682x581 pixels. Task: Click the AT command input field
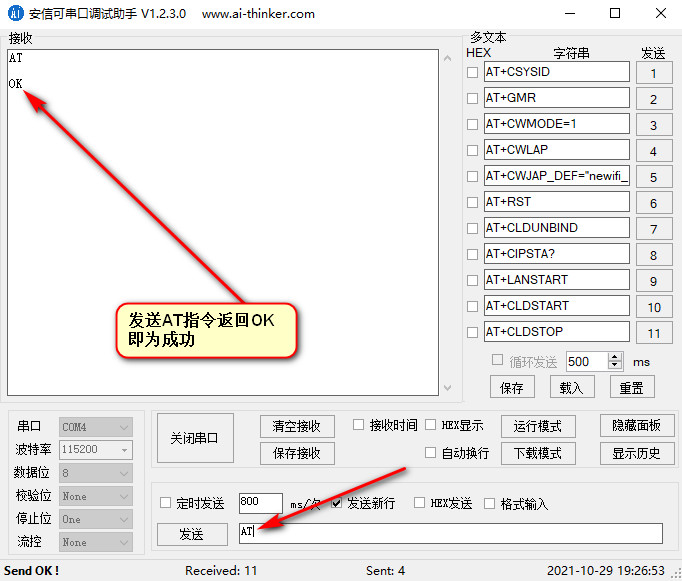click(x=450, y=533)
